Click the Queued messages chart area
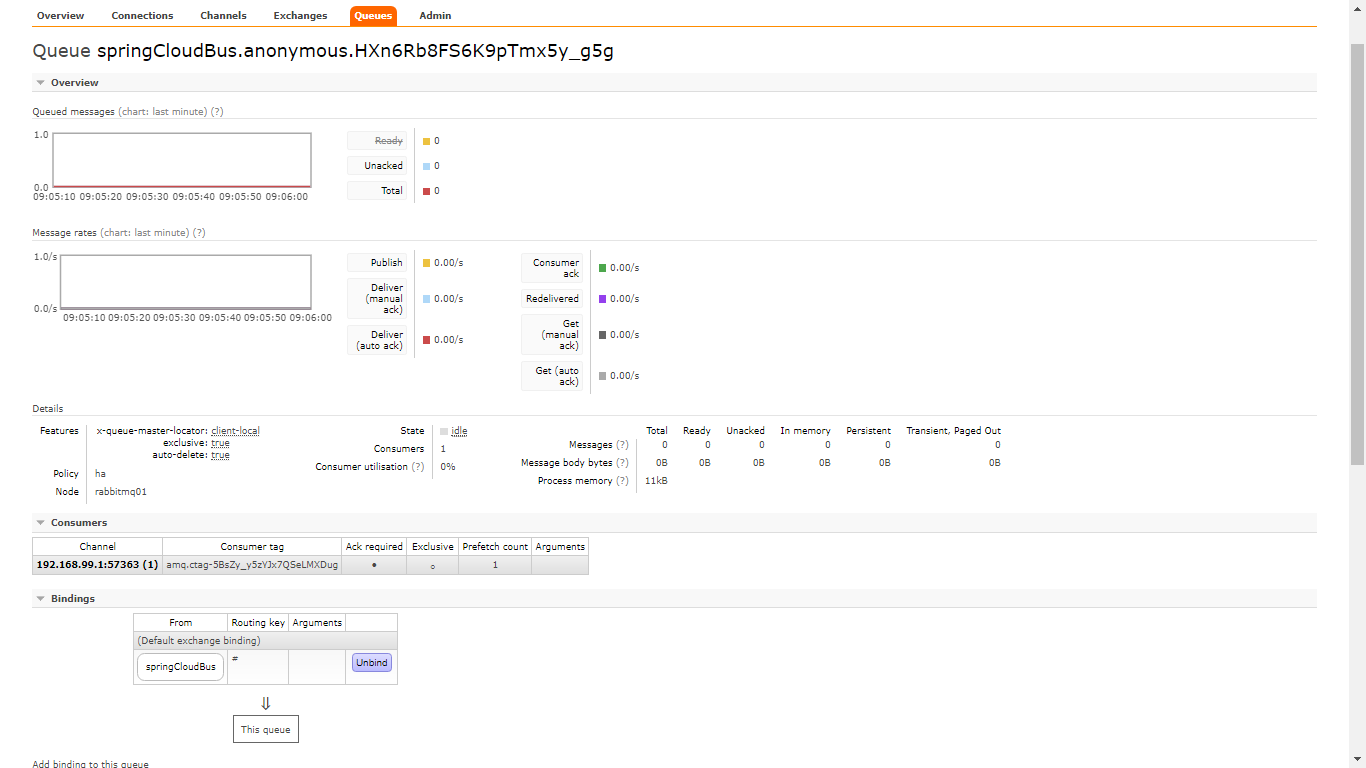Viewport: 1366px width, 768px height. point(182,160)
